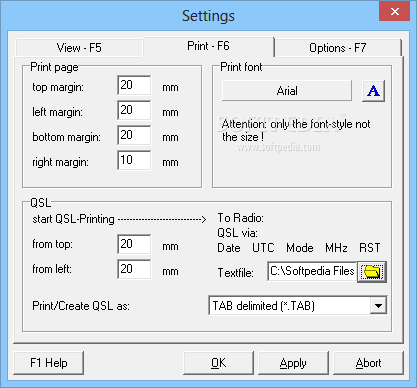The height and width of the screenshot is (388, 417).
Task: Click the 'top margin:' label
Action: click(58, 87)
